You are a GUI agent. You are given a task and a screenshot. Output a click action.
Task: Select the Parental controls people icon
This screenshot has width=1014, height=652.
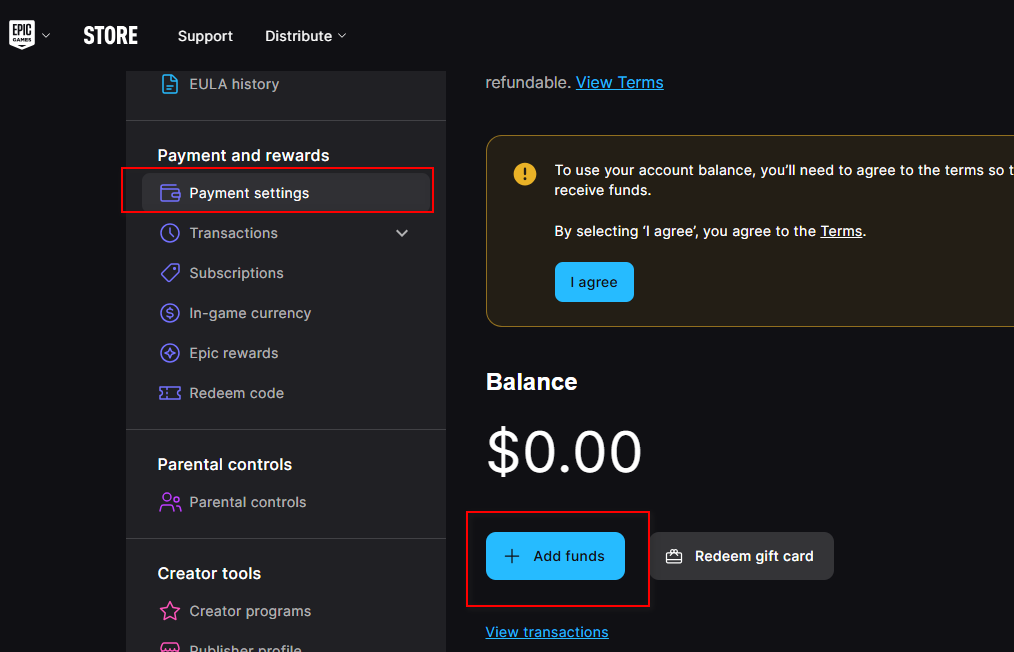[x=170, y=502]
